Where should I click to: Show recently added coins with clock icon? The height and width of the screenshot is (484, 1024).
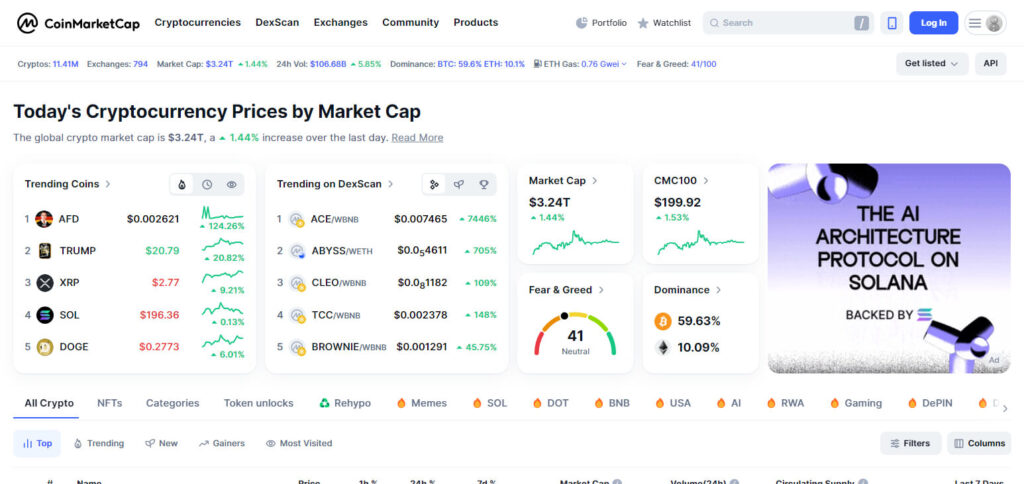207,185
